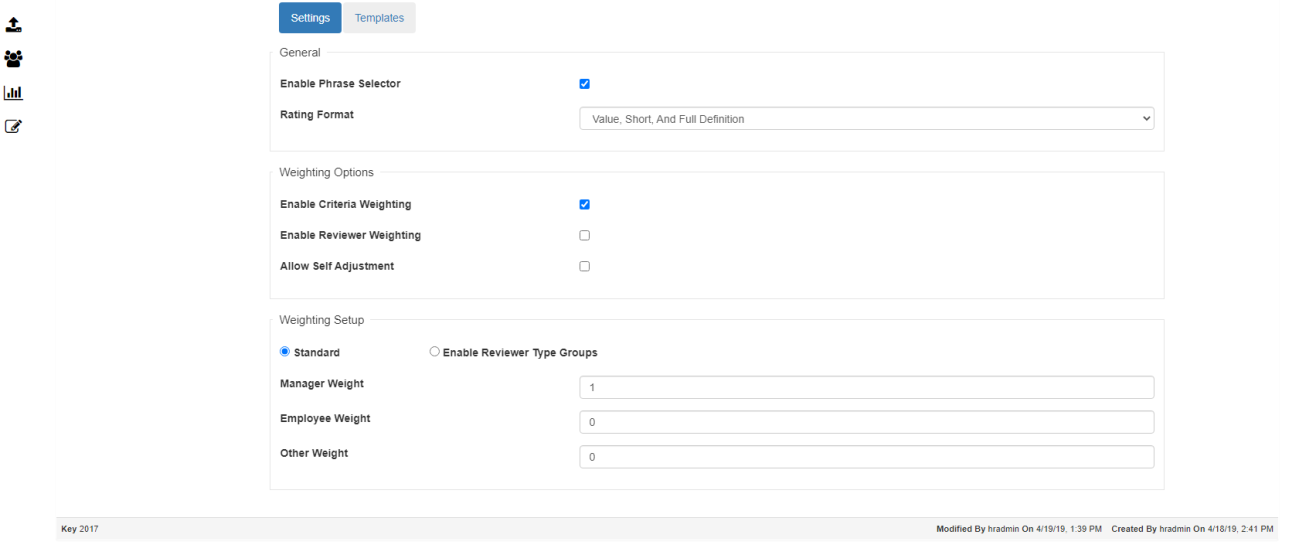The width and height of the screenshot is (1299, 555).
Task: Switch to the Settings tab
Action: point(310,18)
